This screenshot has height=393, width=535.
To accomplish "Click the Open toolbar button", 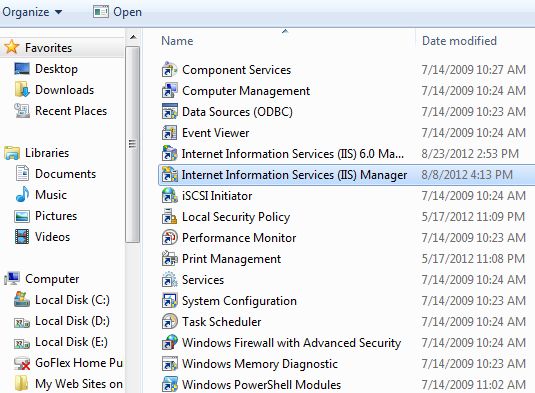I will [117, 12].
